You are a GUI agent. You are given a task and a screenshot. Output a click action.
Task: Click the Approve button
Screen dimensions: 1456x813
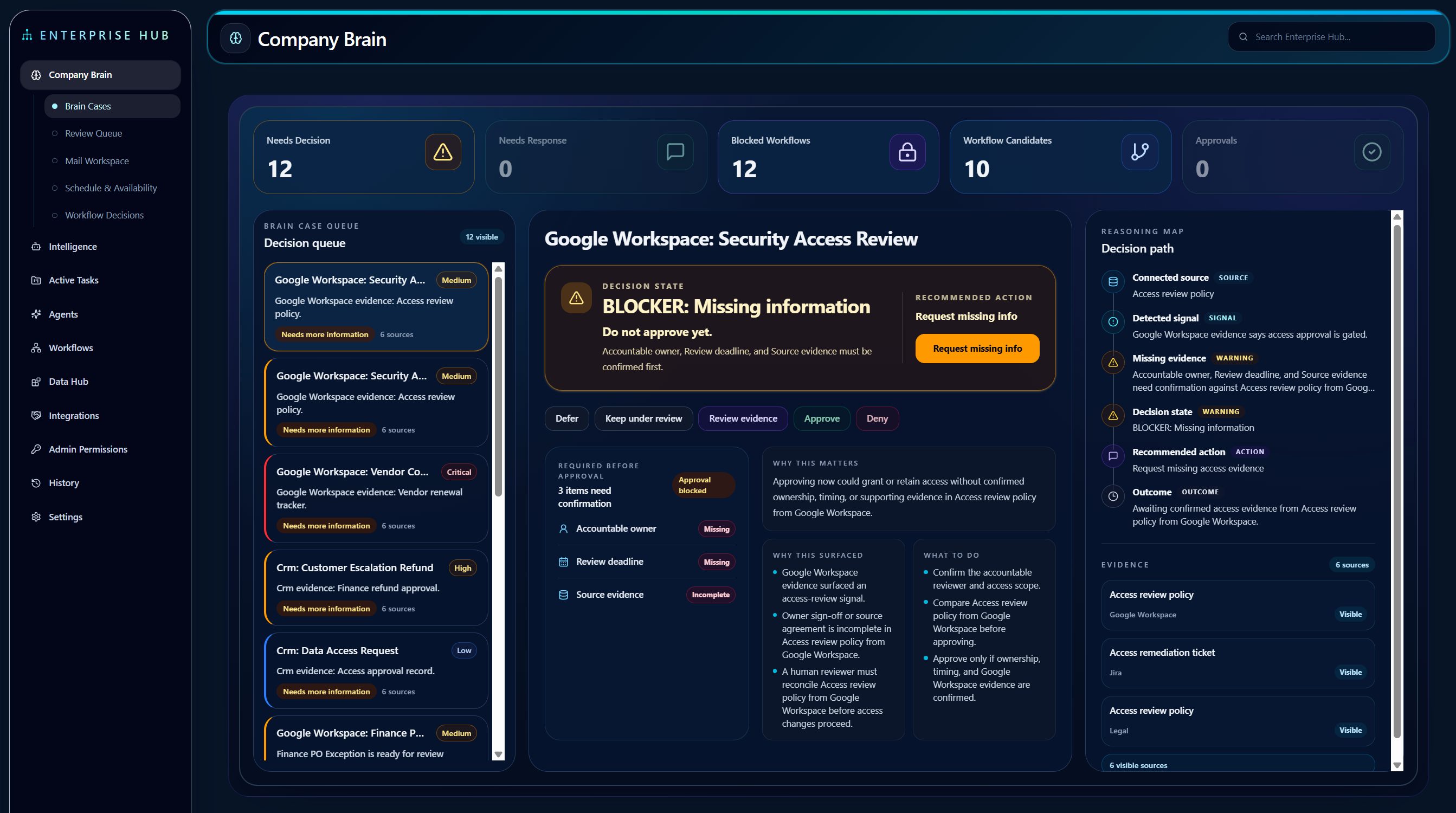[x=822, y=418]
